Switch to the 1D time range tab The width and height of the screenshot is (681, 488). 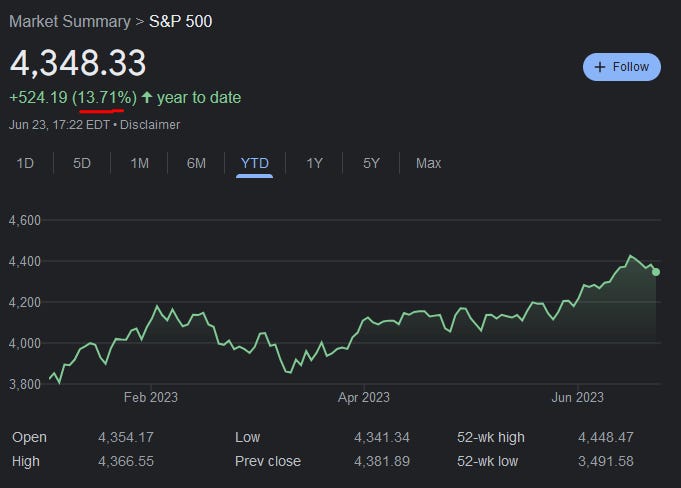pos(25,163)
